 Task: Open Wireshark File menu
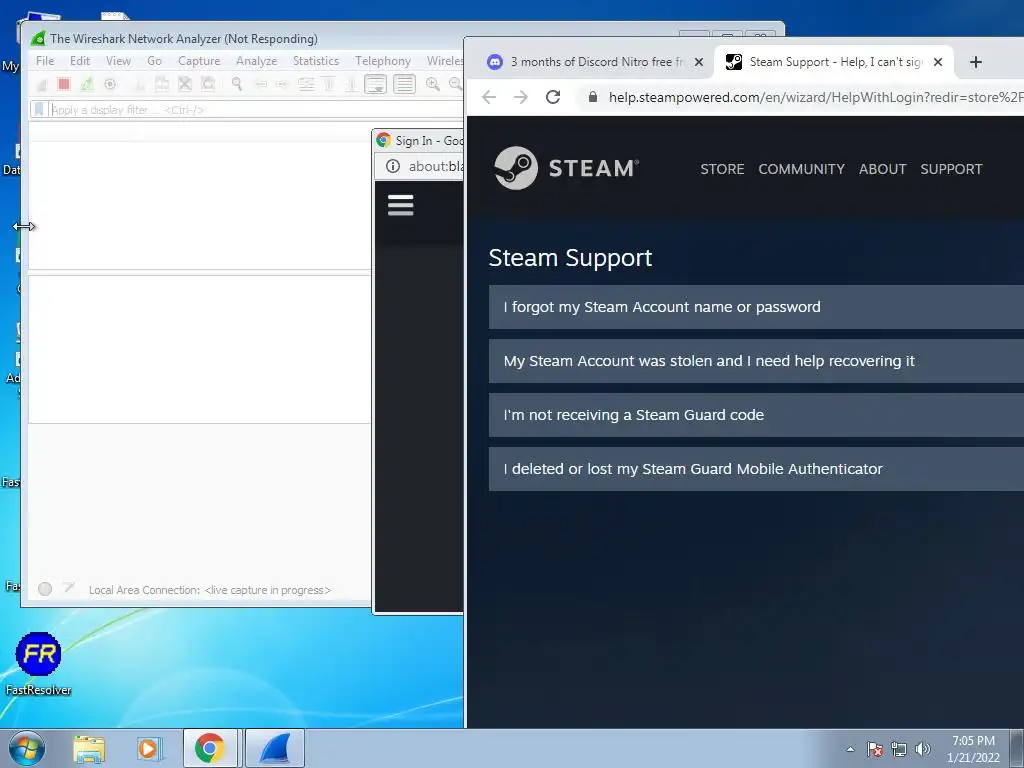click(45, 61)
